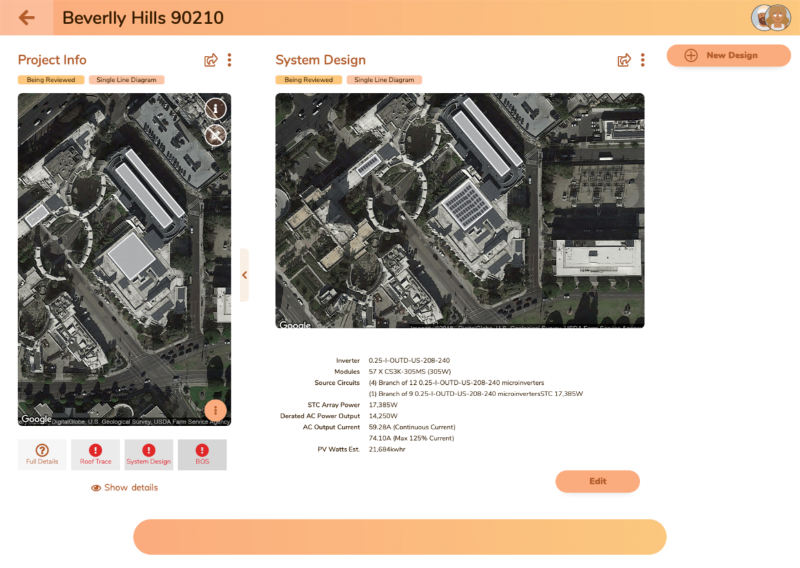
Task: Select source circuit line (1) Branch of 9
Action: pos(476,394)
